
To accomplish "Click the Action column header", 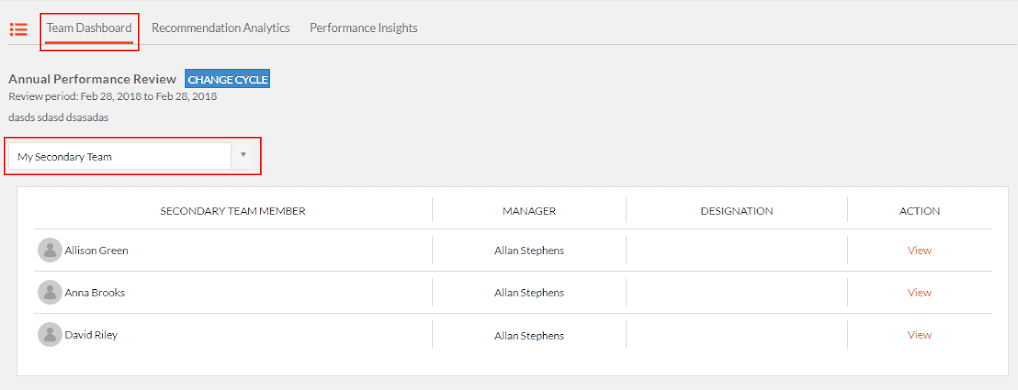I will [x=919, y=211].
